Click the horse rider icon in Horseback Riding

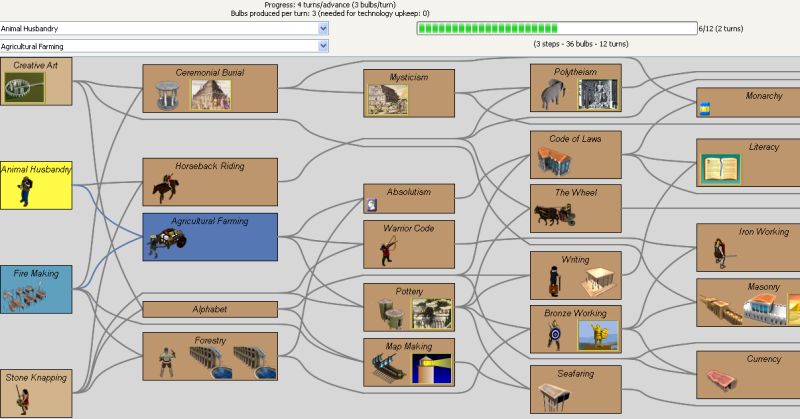click(166, 186)
